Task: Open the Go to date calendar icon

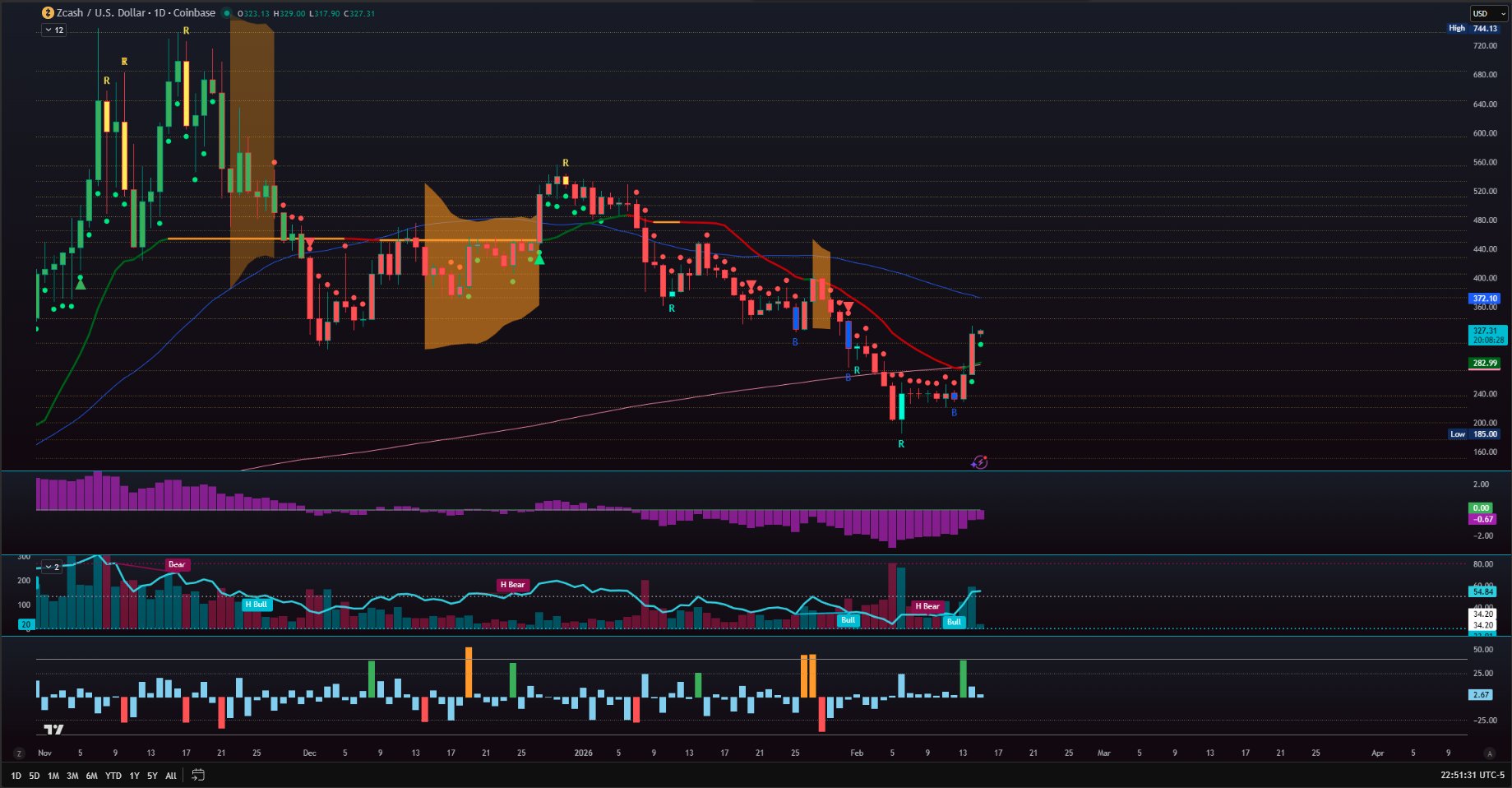Action: pos(198,775)
